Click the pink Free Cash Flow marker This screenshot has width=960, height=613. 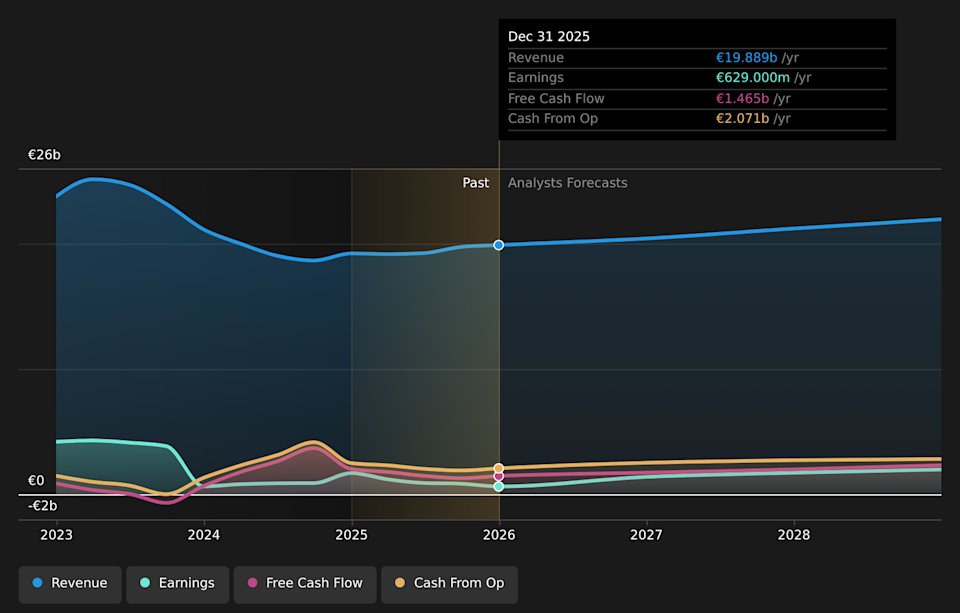(x=499, y=477)
